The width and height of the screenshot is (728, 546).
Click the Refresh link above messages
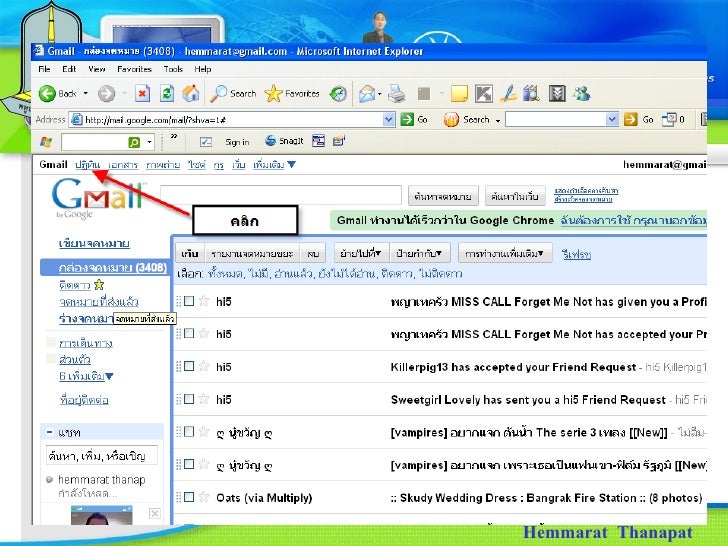[576, 254]
